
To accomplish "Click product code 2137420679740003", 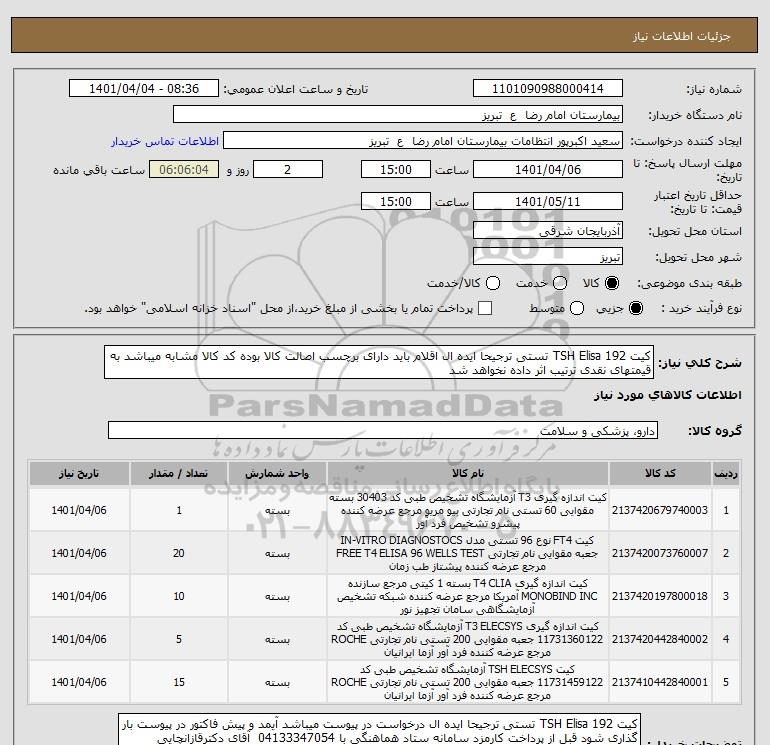I will coord(660,510).
